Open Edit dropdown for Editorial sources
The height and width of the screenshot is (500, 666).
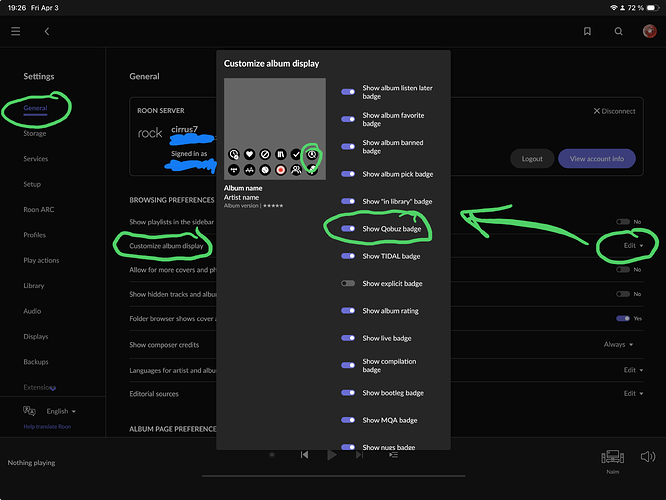(x=633, y=393)
